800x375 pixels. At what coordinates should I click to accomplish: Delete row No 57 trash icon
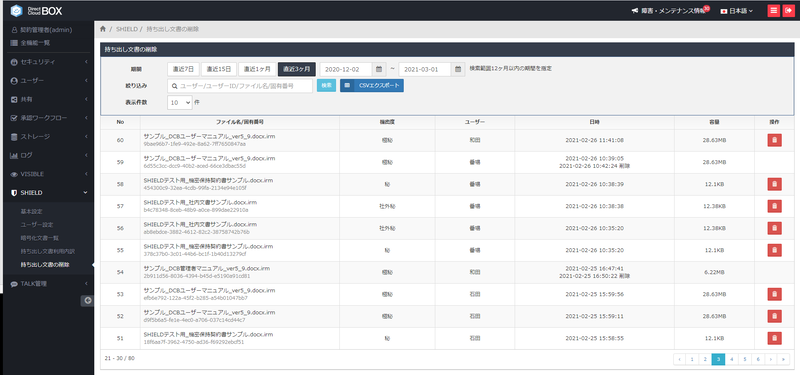(x=774, y=206)
